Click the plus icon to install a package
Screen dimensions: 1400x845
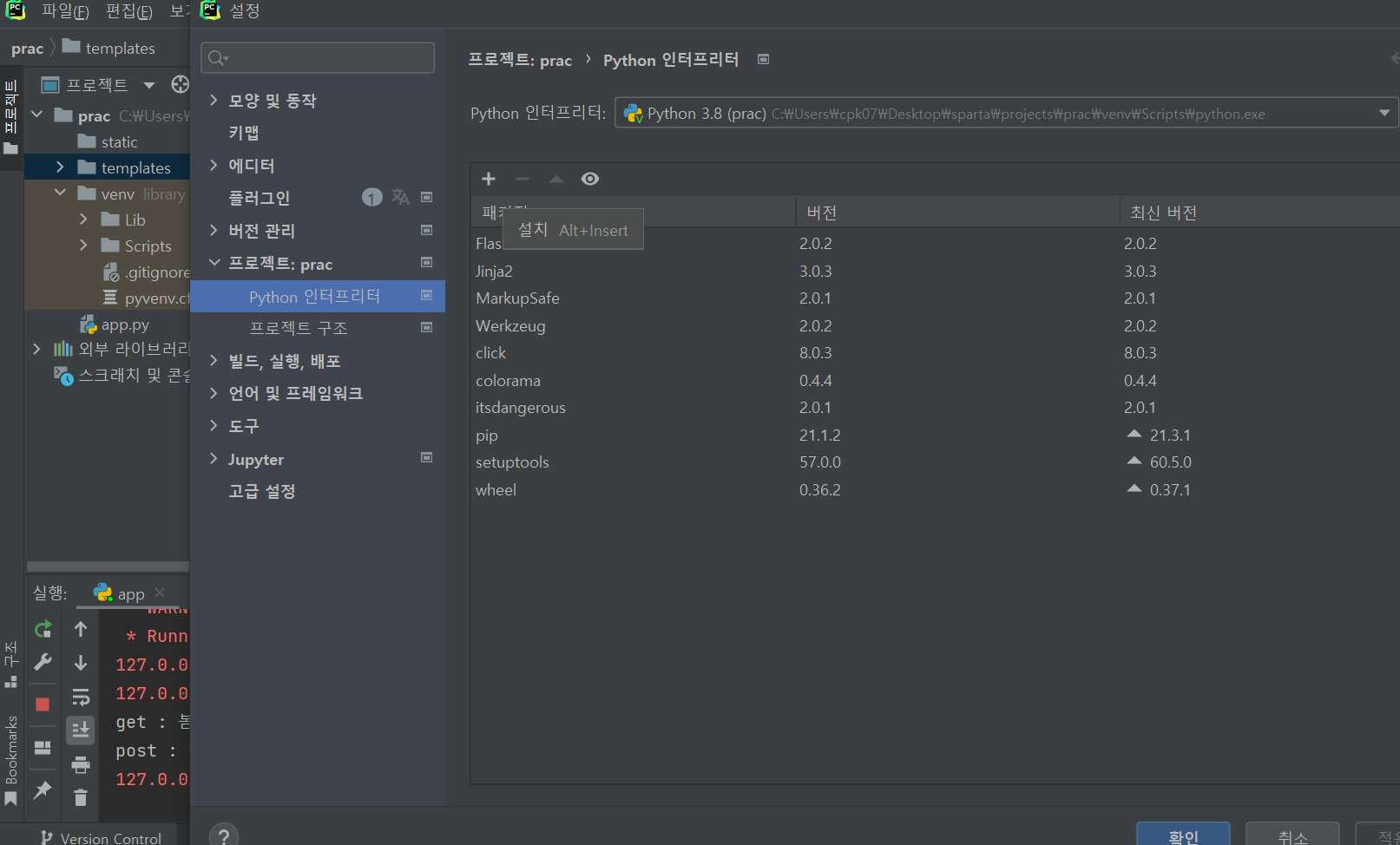[489, 179]
